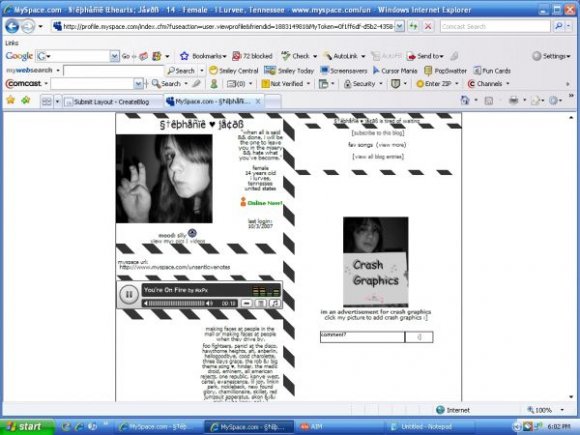Click the Comcast toolbar Search button
580x435 pixels.
click(166, 84)
